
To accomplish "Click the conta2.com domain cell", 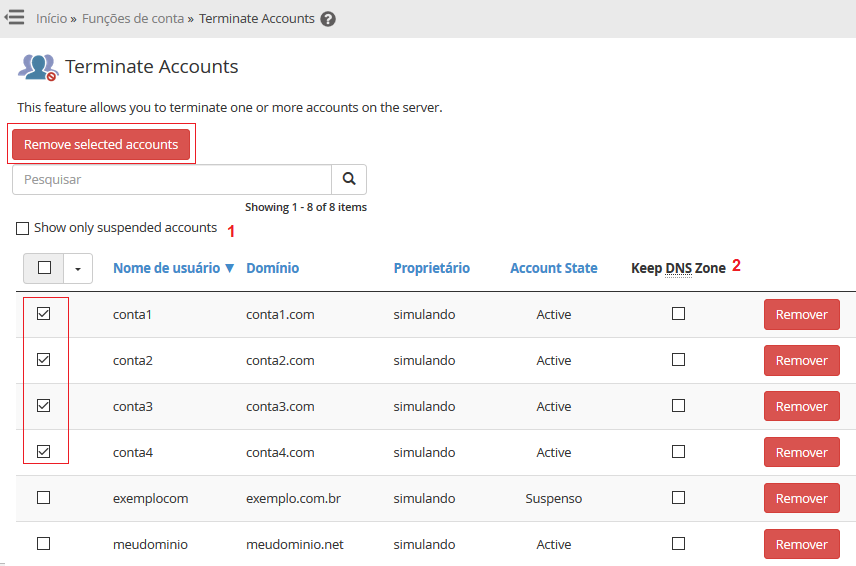I will coord(280,361).
